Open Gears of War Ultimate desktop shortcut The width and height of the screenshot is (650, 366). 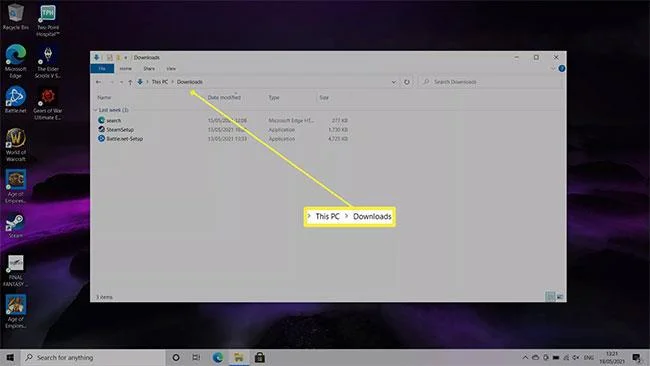[x=48, y=104]
